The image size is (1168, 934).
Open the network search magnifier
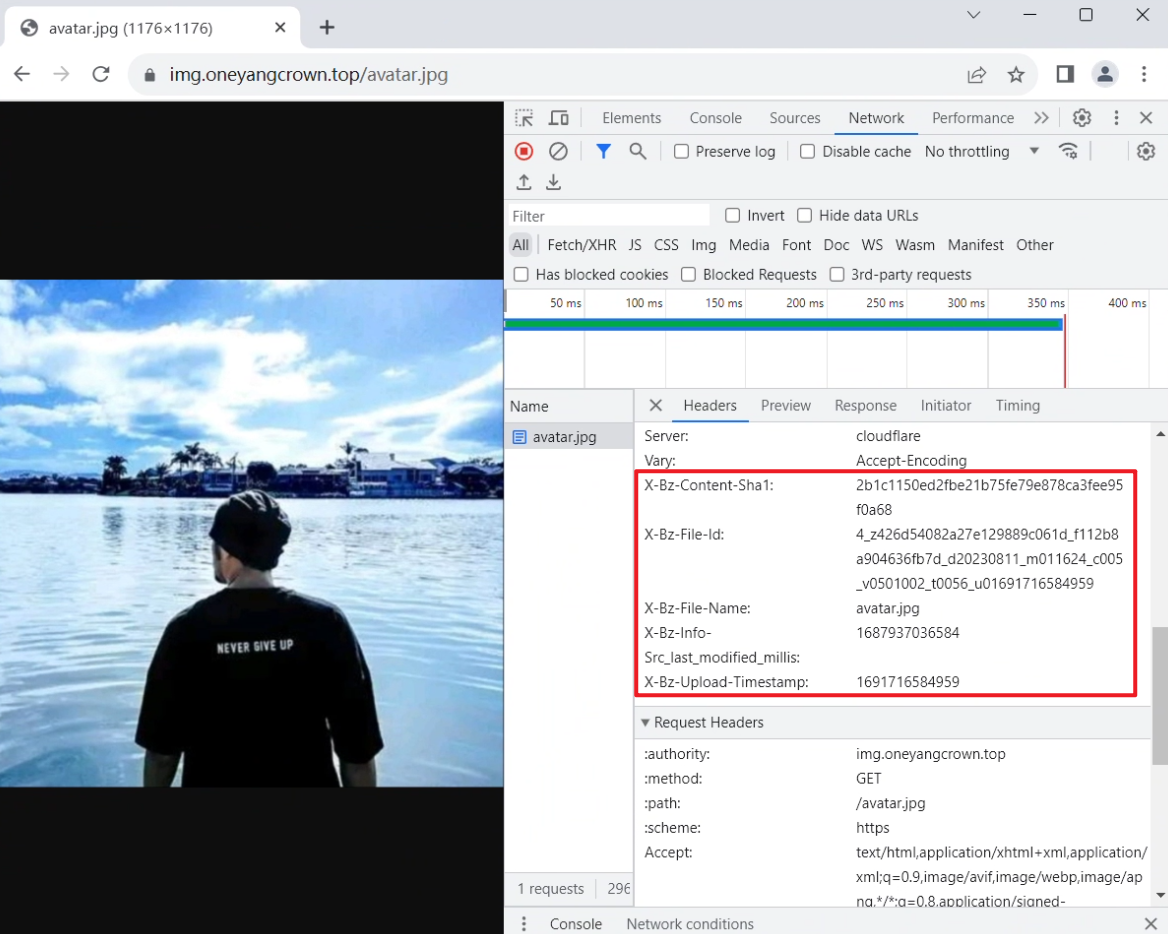pos(637,151)
